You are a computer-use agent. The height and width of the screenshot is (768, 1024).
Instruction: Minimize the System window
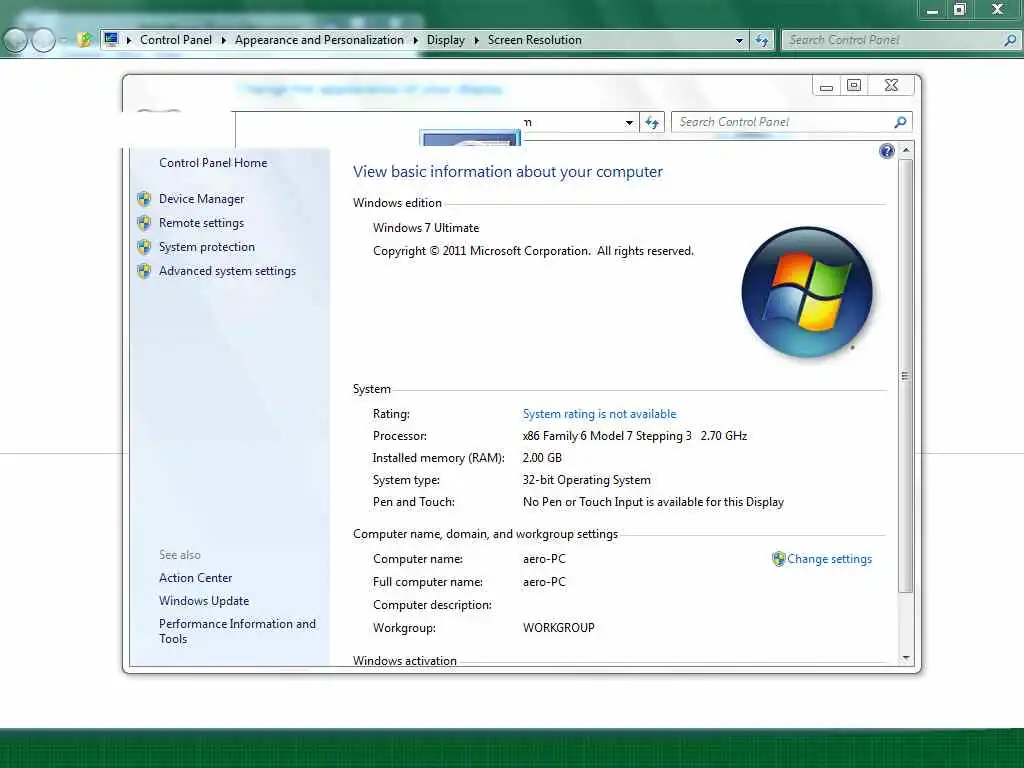coord(826,86)
